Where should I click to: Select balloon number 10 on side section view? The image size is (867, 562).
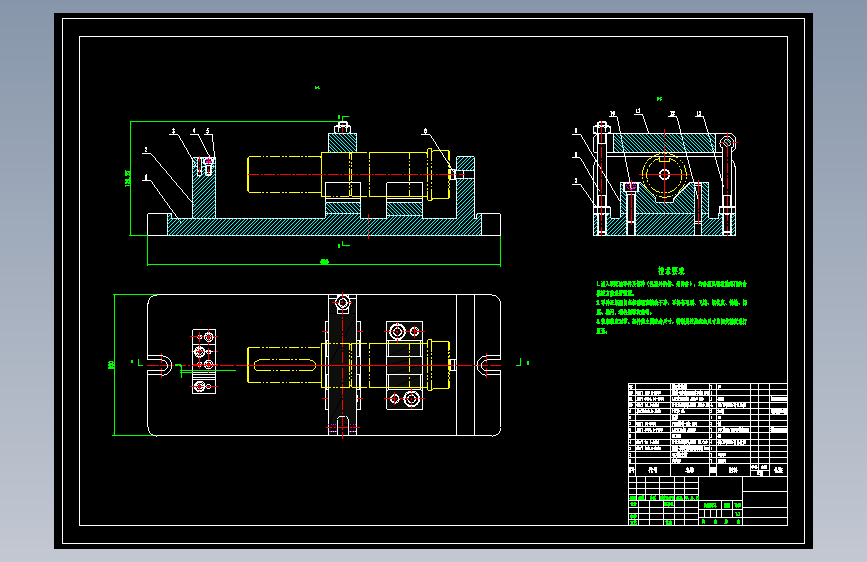(612, 114)
